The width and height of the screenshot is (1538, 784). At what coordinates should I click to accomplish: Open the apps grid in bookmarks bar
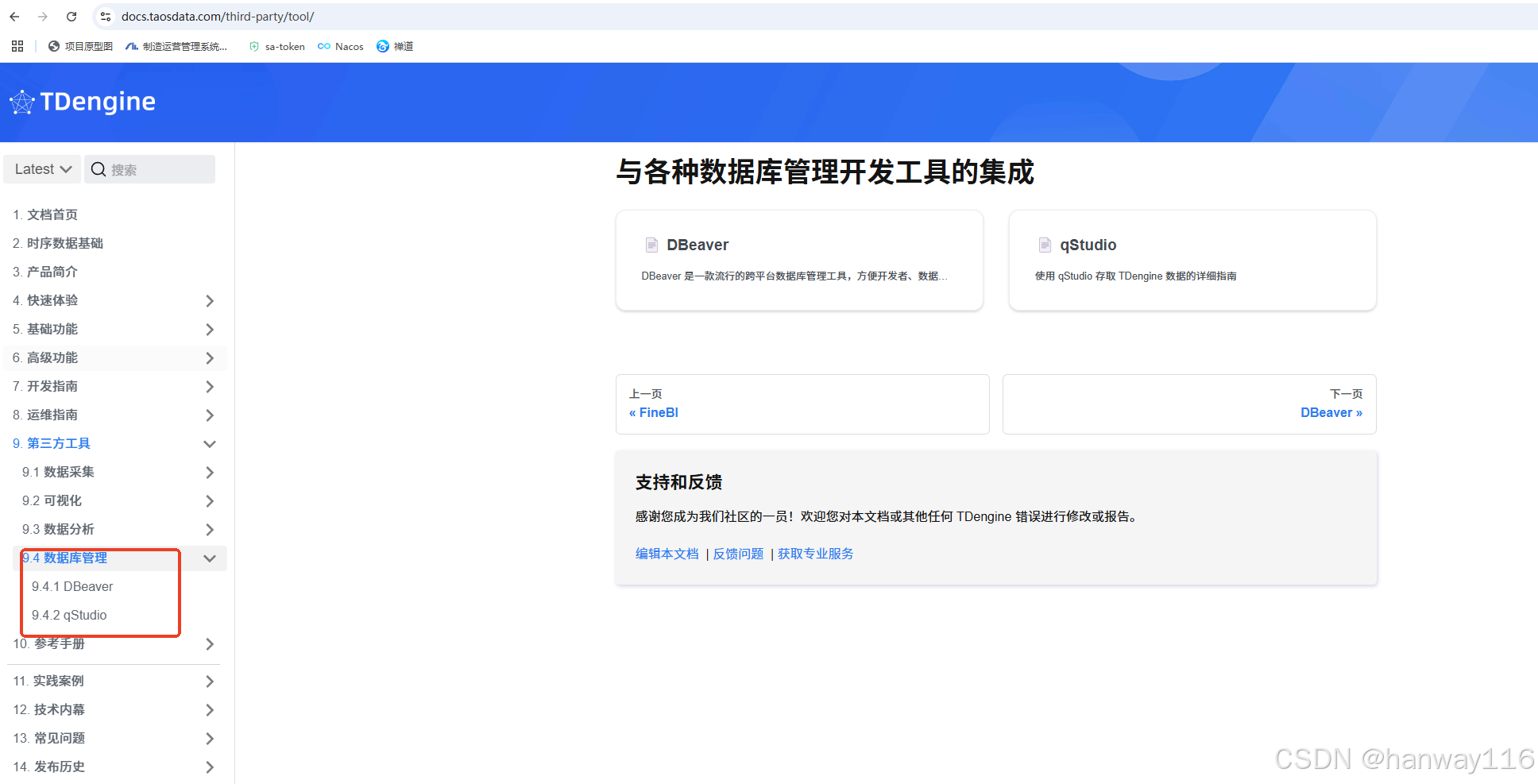pyautogui.click(x=17, y=46)
